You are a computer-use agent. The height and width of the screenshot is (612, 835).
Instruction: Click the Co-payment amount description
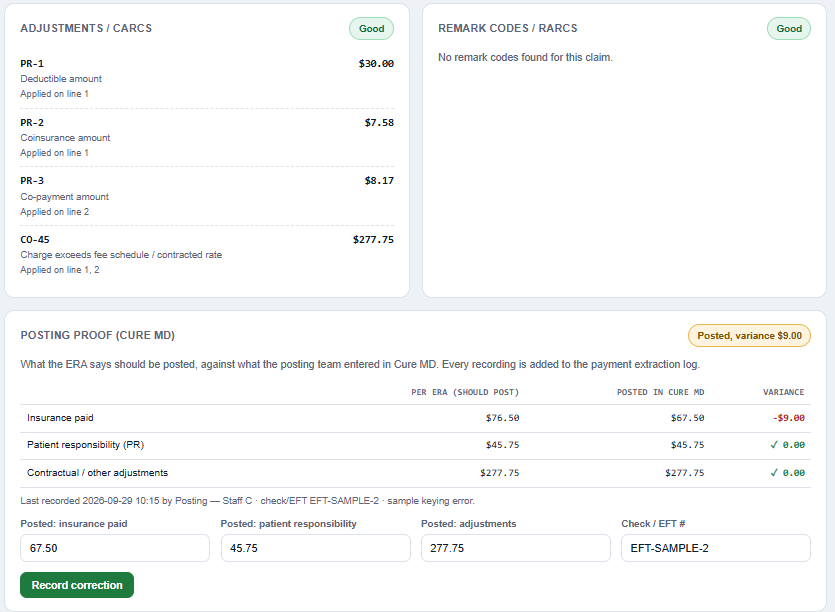pyautogui.click(x=64, y=197)
